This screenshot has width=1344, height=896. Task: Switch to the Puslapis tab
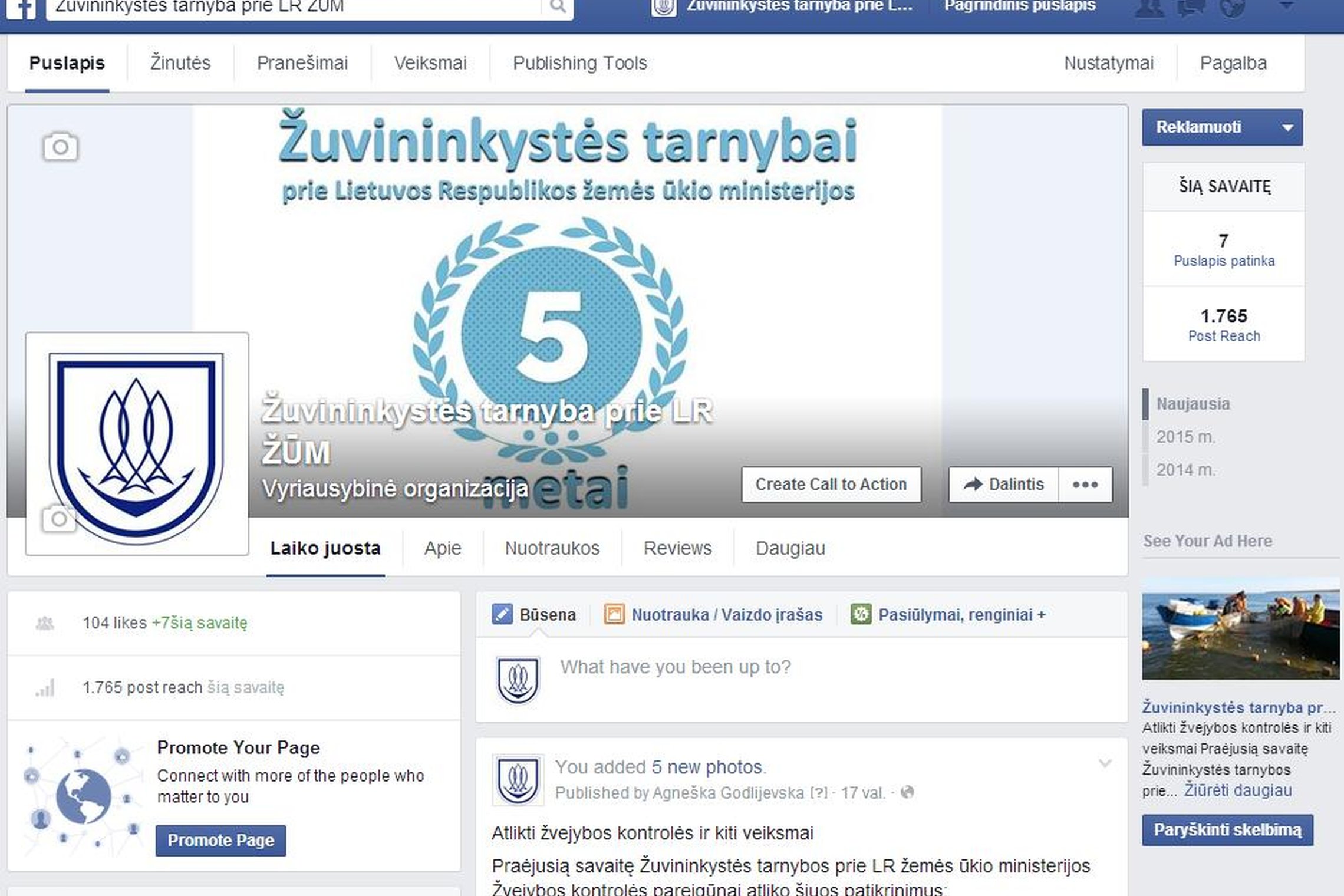(x=67, y=63)
